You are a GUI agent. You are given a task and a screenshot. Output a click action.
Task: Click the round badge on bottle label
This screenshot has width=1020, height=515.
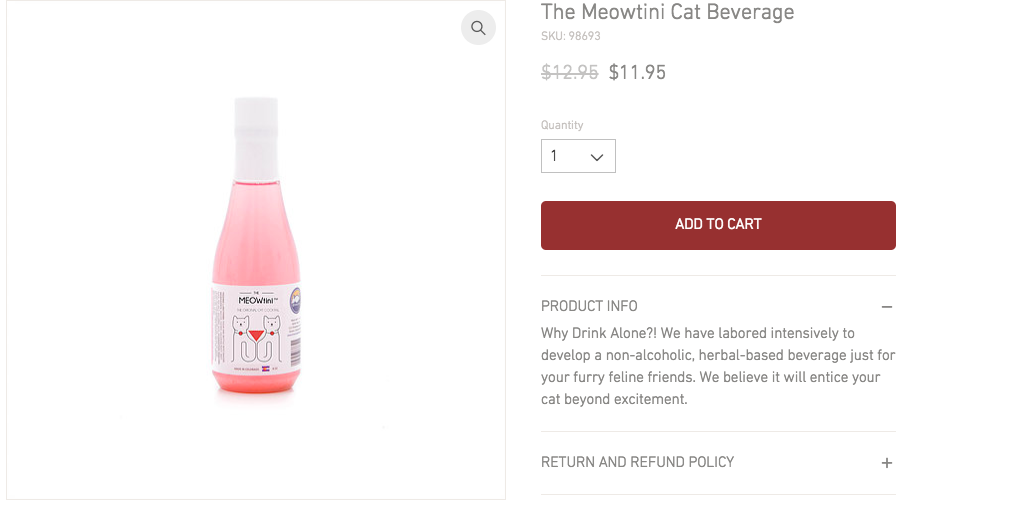click(295, 300)
